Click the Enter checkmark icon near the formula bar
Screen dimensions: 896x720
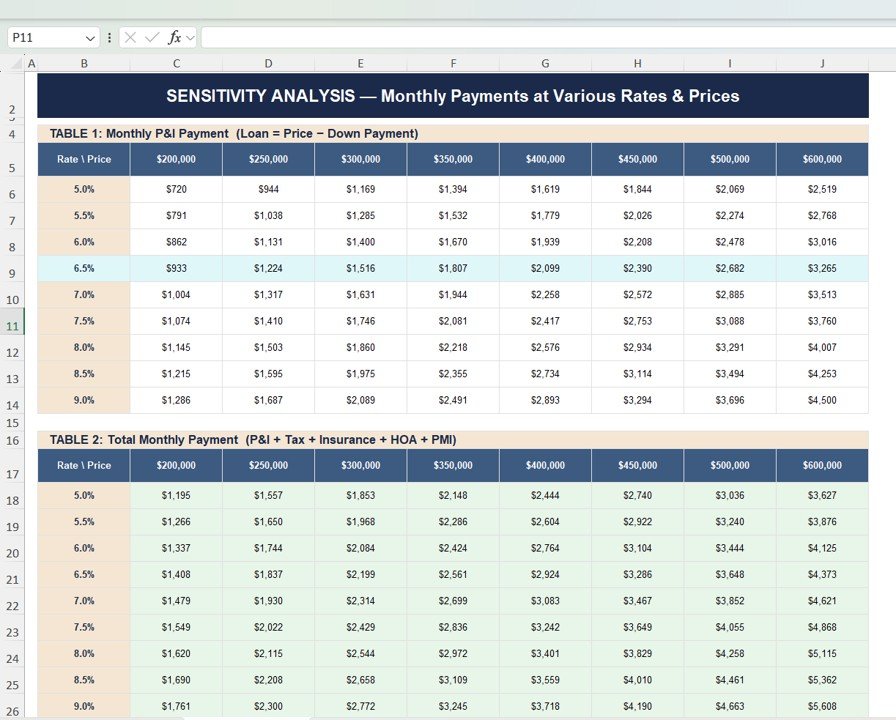[x=152, y=37]
